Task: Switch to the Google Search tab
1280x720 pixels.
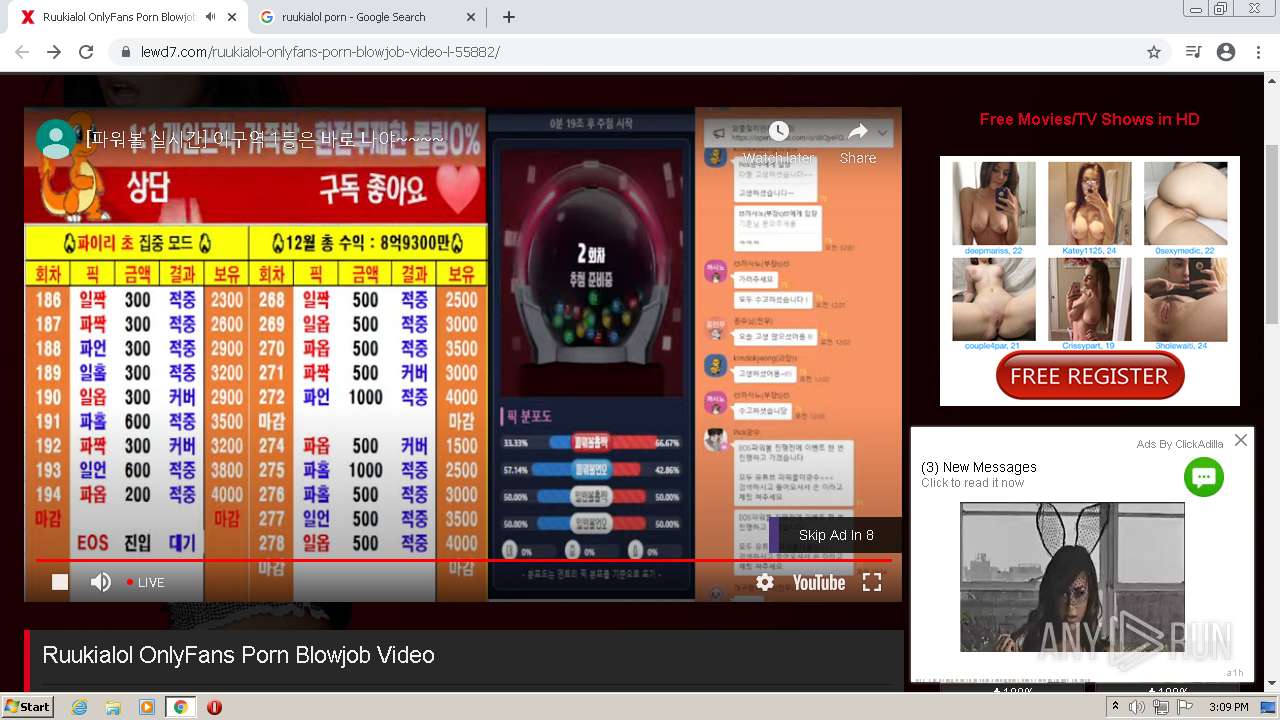Action: tap(366, 17)
